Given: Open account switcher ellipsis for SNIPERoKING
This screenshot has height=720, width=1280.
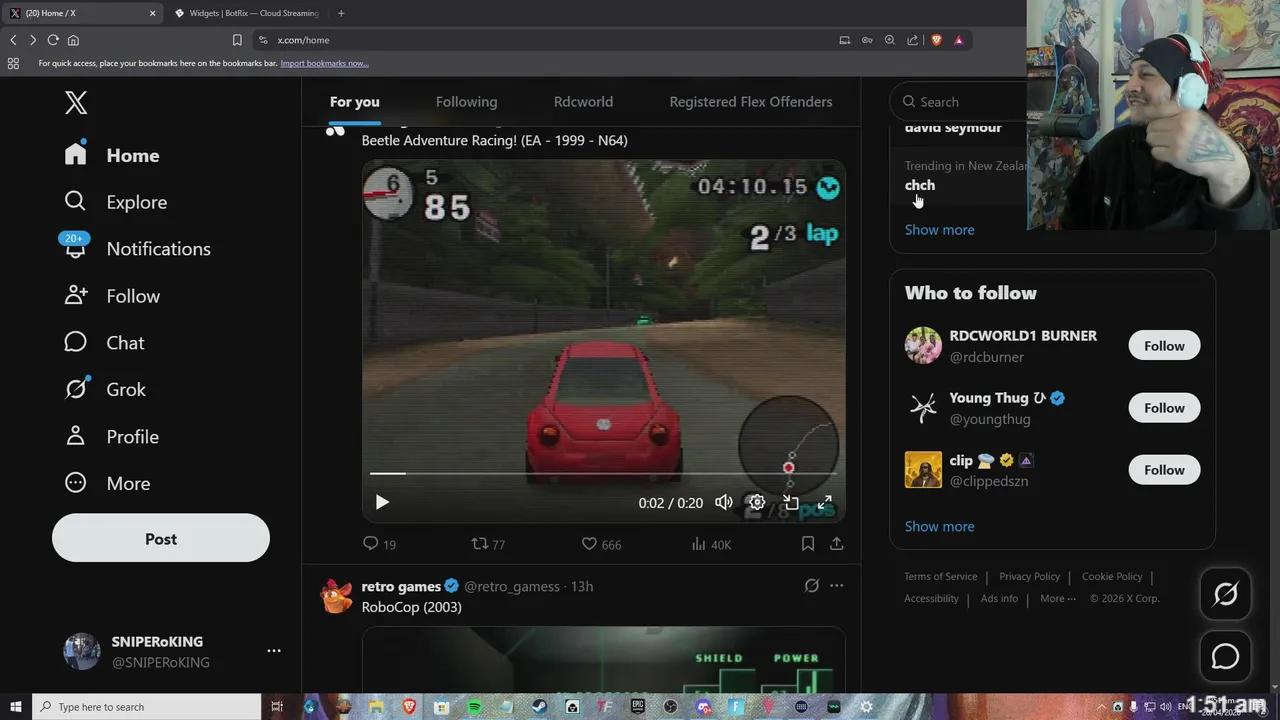Looking at the screenshot, I should [x=273, y=651].
